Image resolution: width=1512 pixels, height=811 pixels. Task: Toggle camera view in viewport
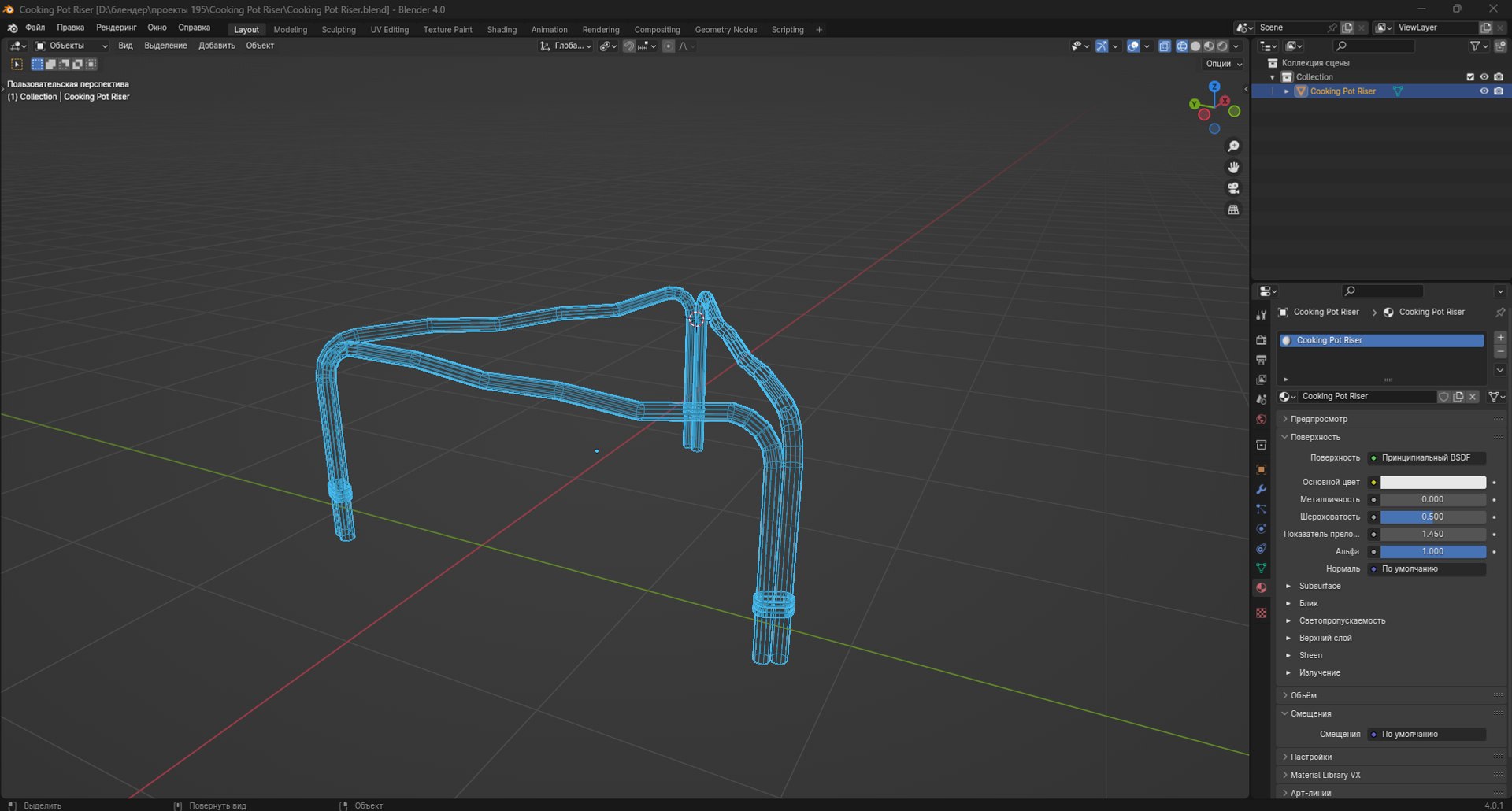[1233, 188]
